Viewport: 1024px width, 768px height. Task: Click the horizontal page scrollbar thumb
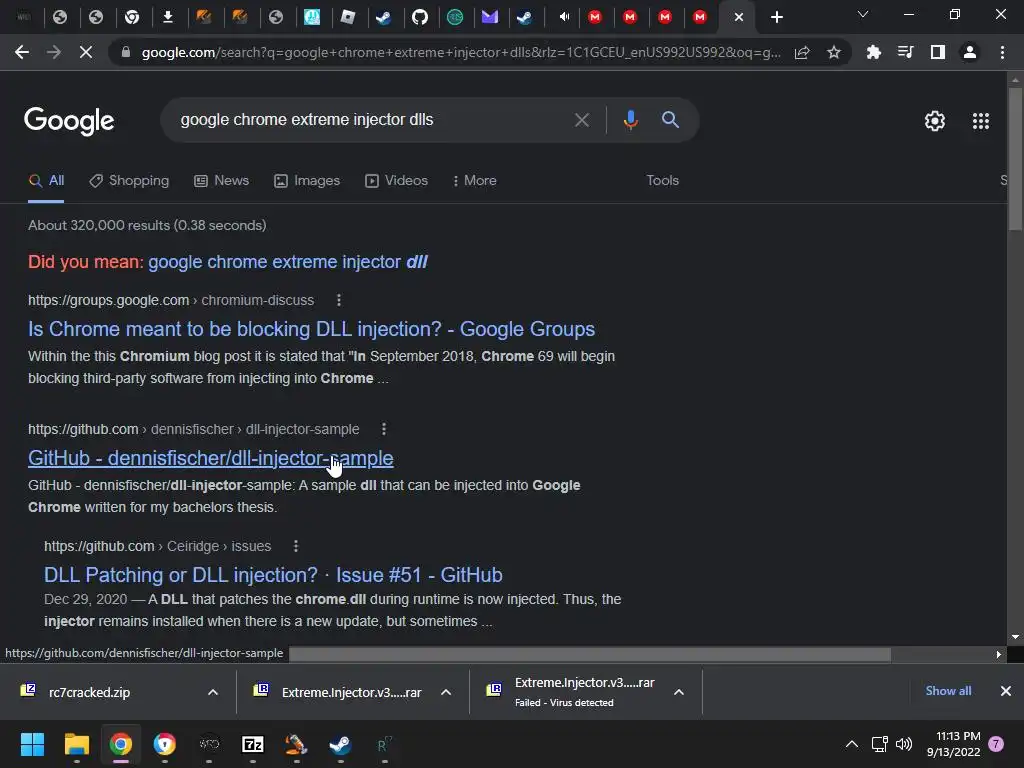click(590, 654)
